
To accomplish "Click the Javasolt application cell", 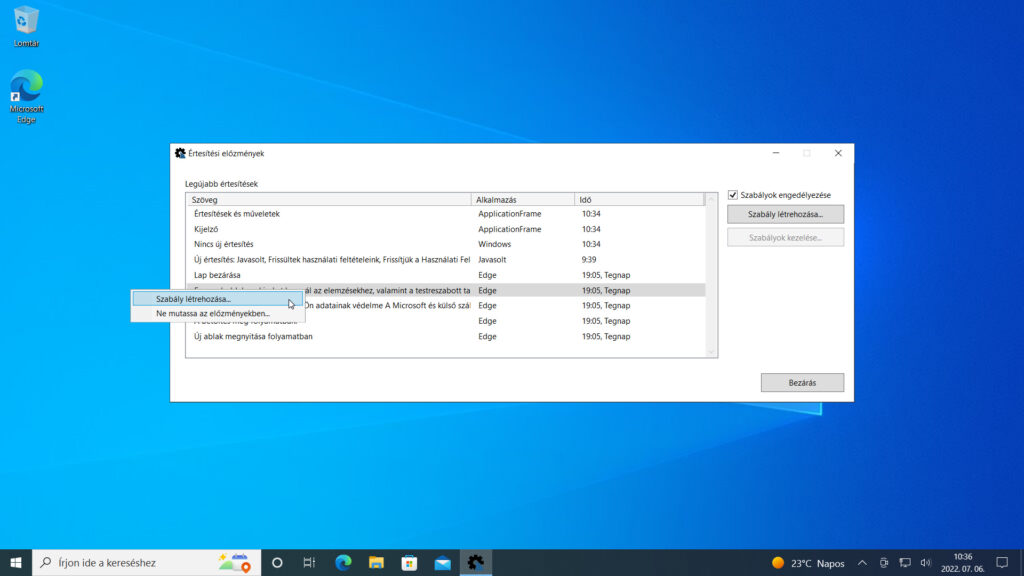I will click(492, 260).
